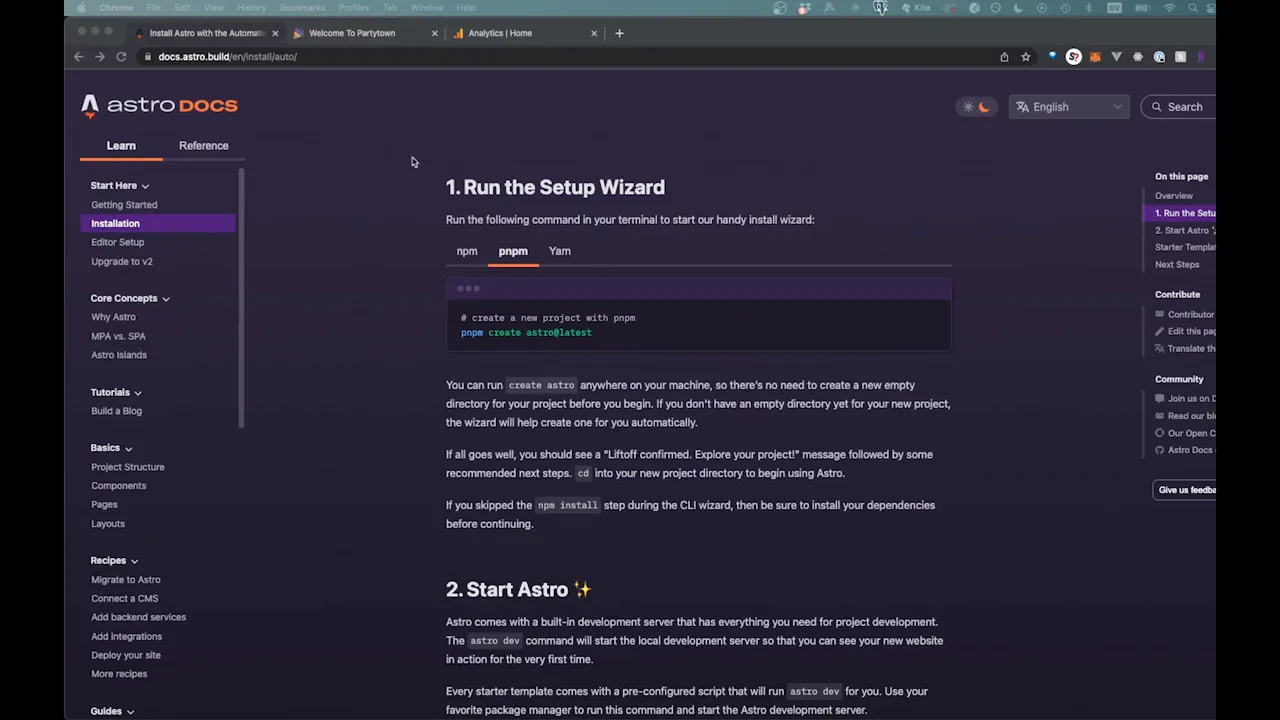
Task: Click the pnpm create astro@latest command
Action: click(526, 333)
